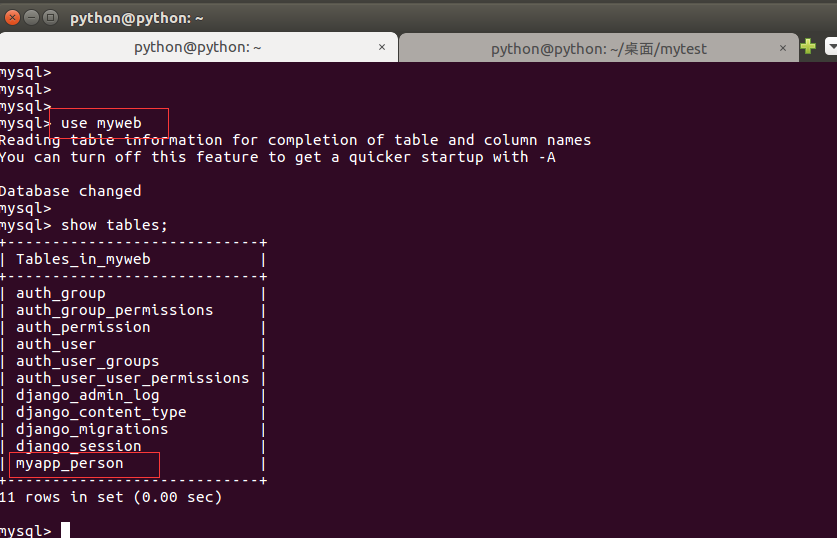The image size is (837, 538).
Task: Click the "11 rows in set" result line
Action: (110, 497)
